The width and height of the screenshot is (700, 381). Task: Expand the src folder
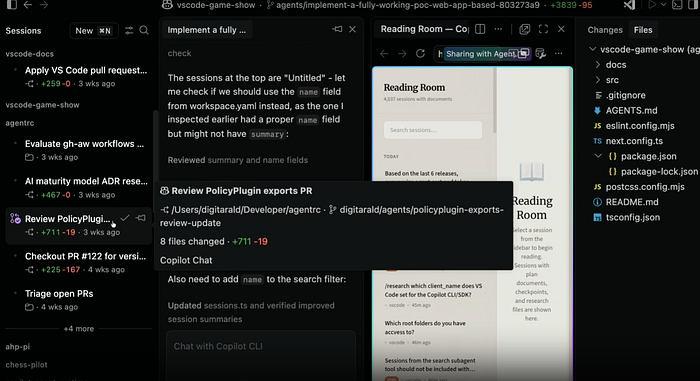pyautogui.click(x=598, y=80)
